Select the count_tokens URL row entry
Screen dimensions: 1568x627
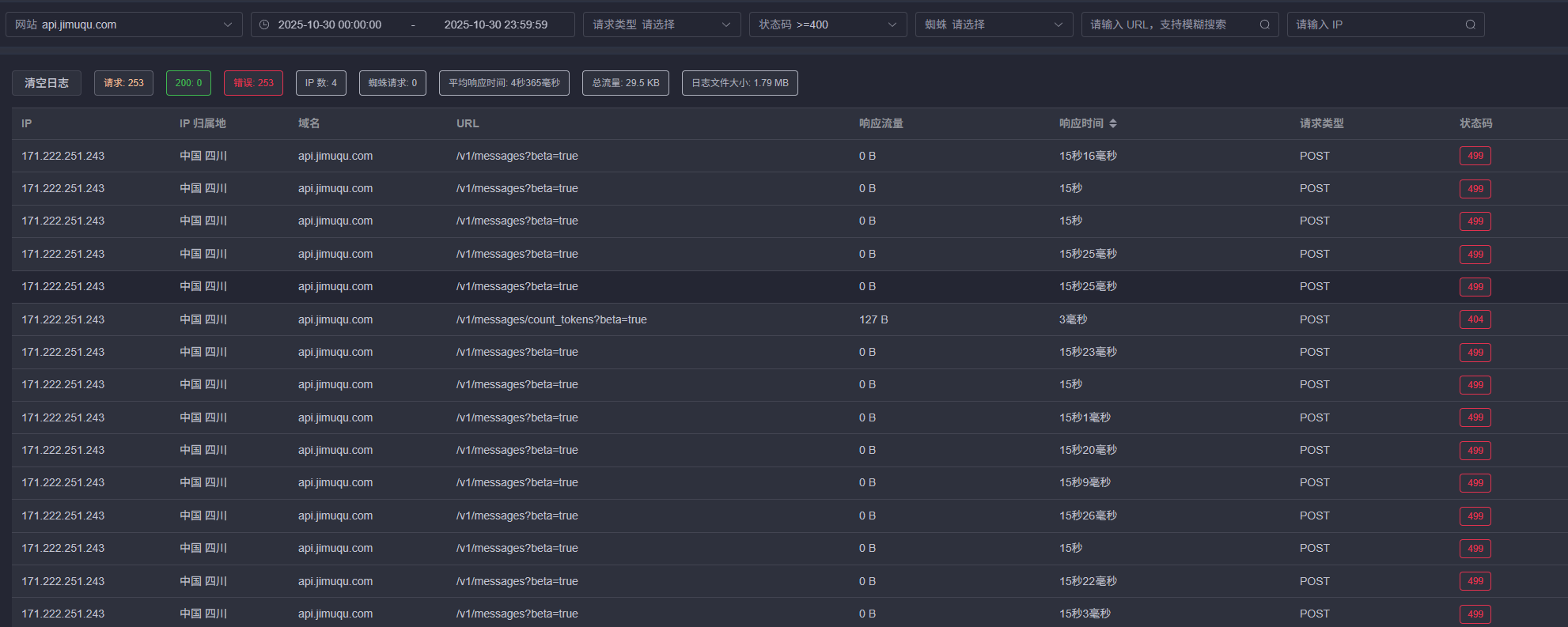coord(551,319)
